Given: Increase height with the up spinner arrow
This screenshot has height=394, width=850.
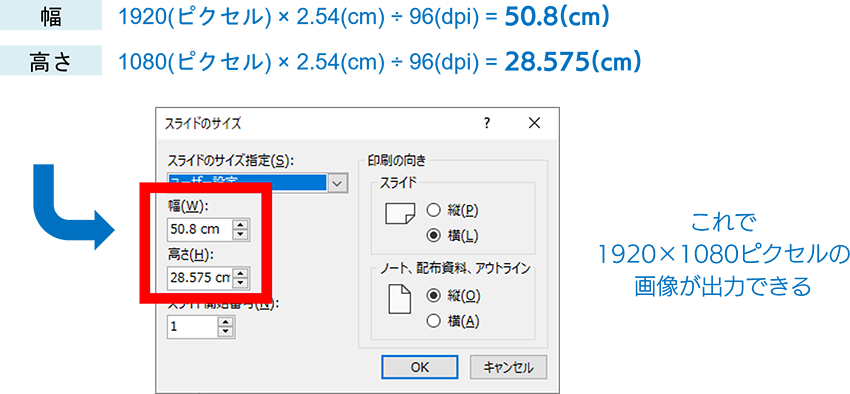Looking at the screenshot, I should click(x=240, y=272).
